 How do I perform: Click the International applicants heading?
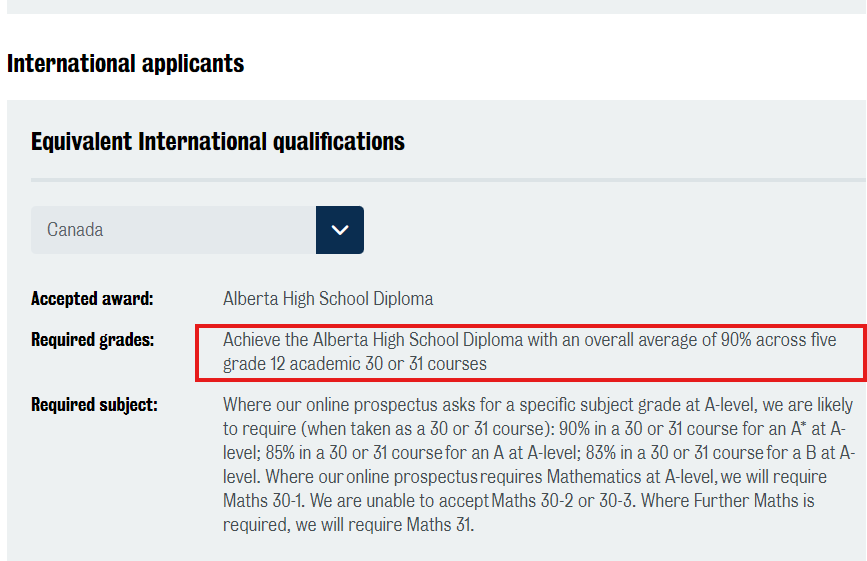126,64
